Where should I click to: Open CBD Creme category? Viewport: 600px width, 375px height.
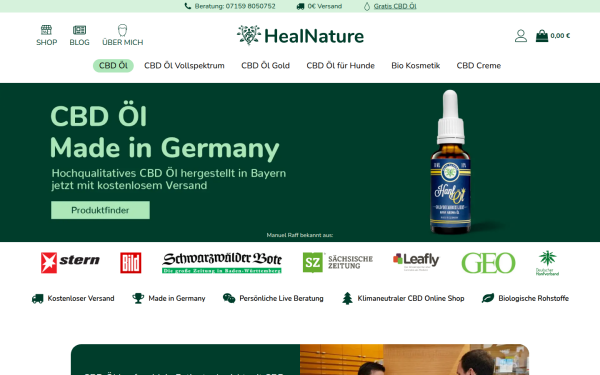478,65
